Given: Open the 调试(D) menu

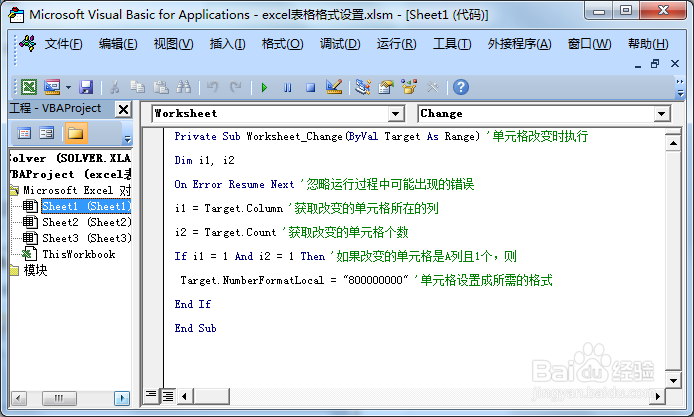Looking at the screenshot, I should [x=340, y=44].
